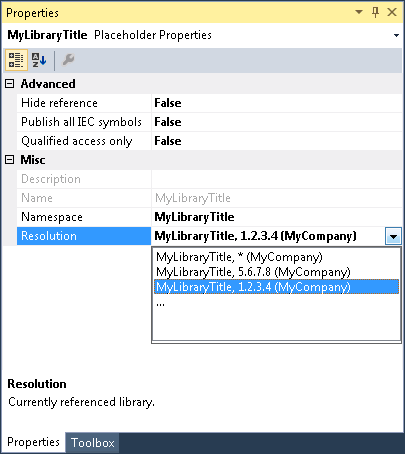Sort properties alphabetically
405x454 pixels.
coord(39,60)
